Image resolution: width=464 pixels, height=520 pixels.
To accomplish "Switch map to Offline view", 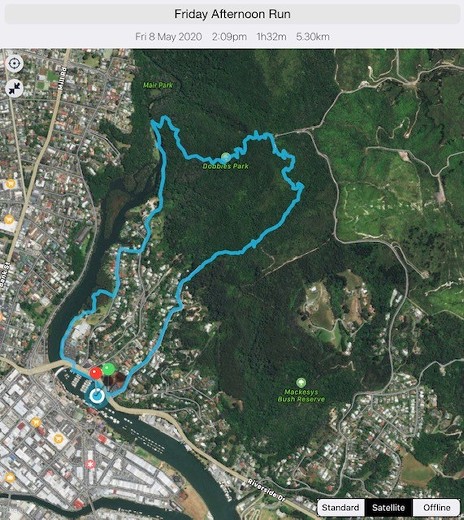I will pyautogui.click(x=437, y=508).
